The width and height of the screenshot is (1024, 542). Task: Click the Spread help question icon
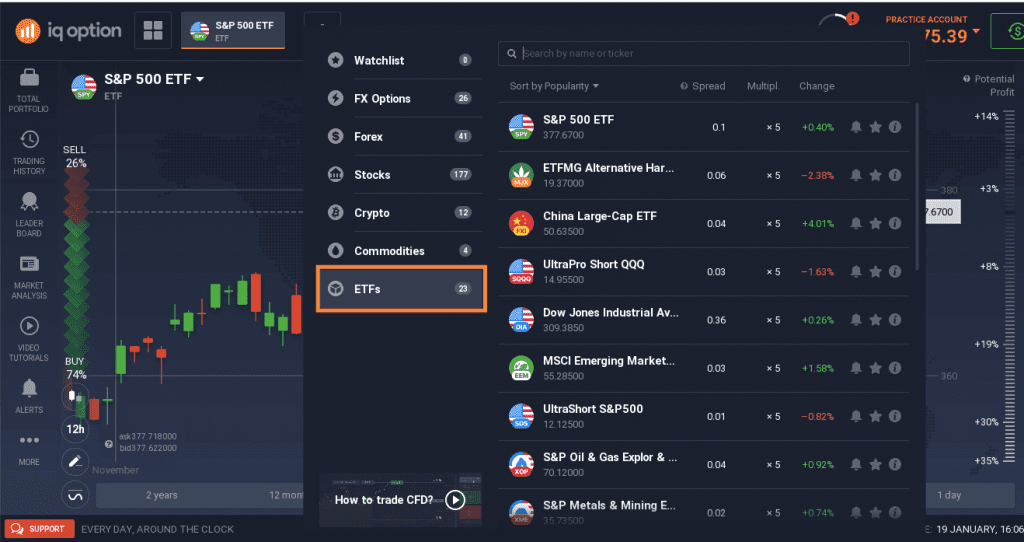click(684, 86)
